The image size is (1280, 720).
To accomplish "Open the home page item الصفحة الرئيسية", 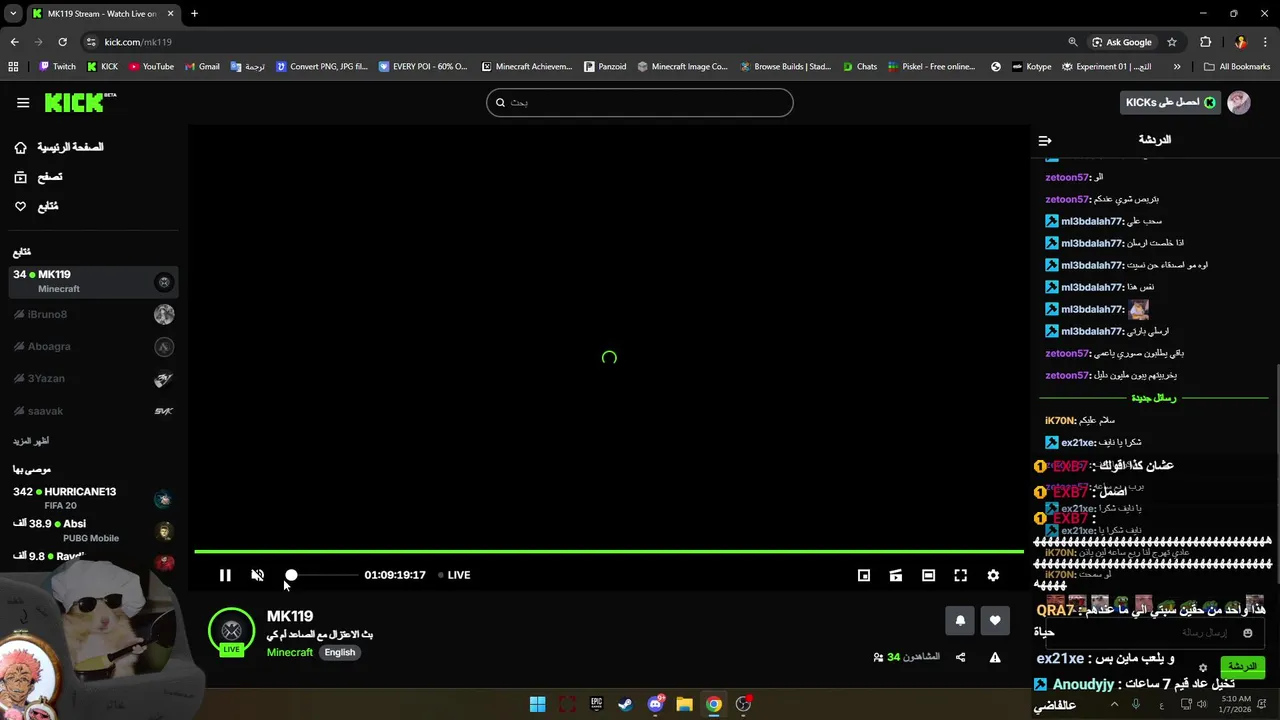I will pos(59,147).
